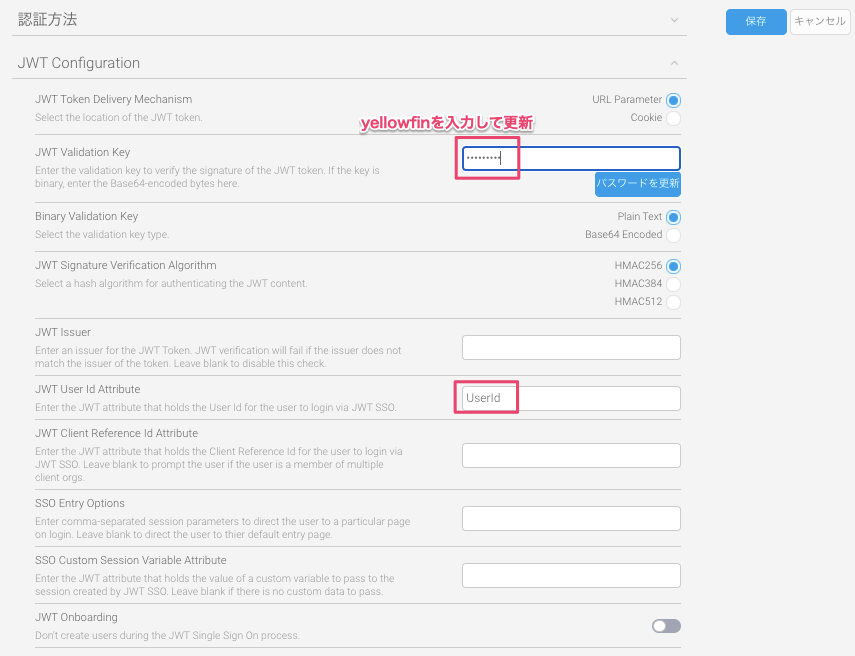
Task: Click the Client Reference Id Attribute field
Action: click(x=571, y=455)
